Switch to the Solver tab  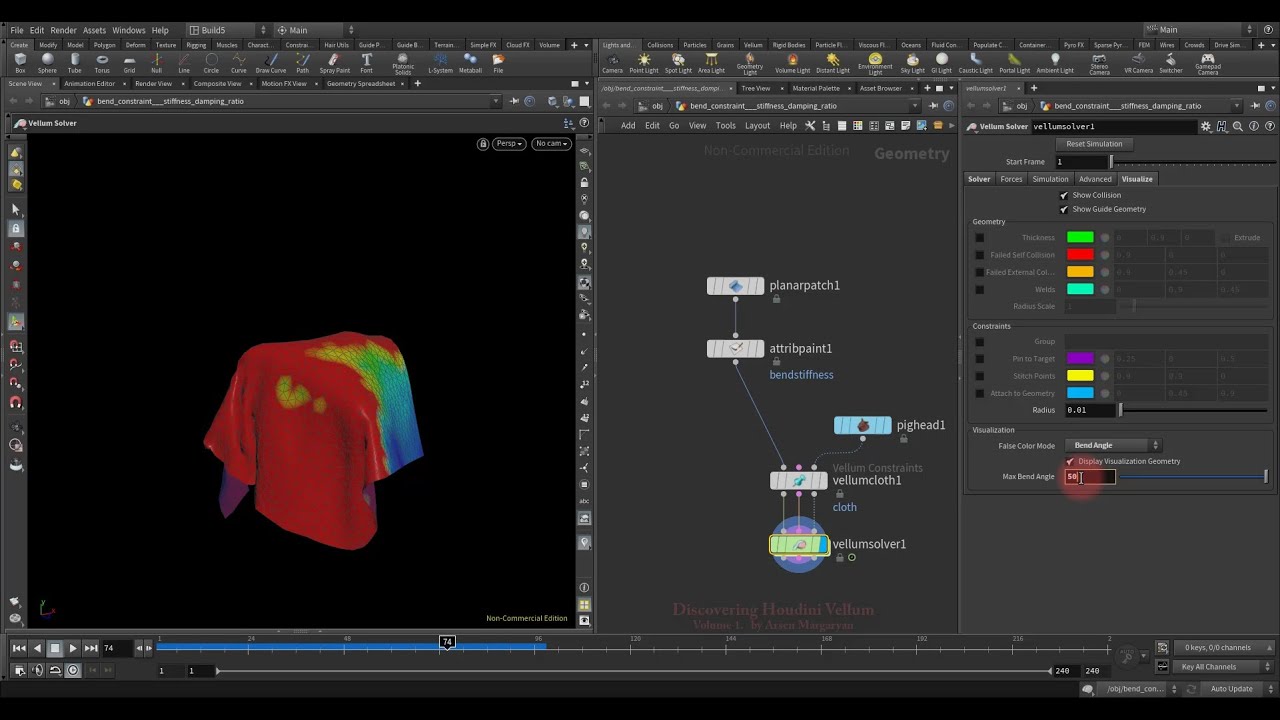[979, 179]
